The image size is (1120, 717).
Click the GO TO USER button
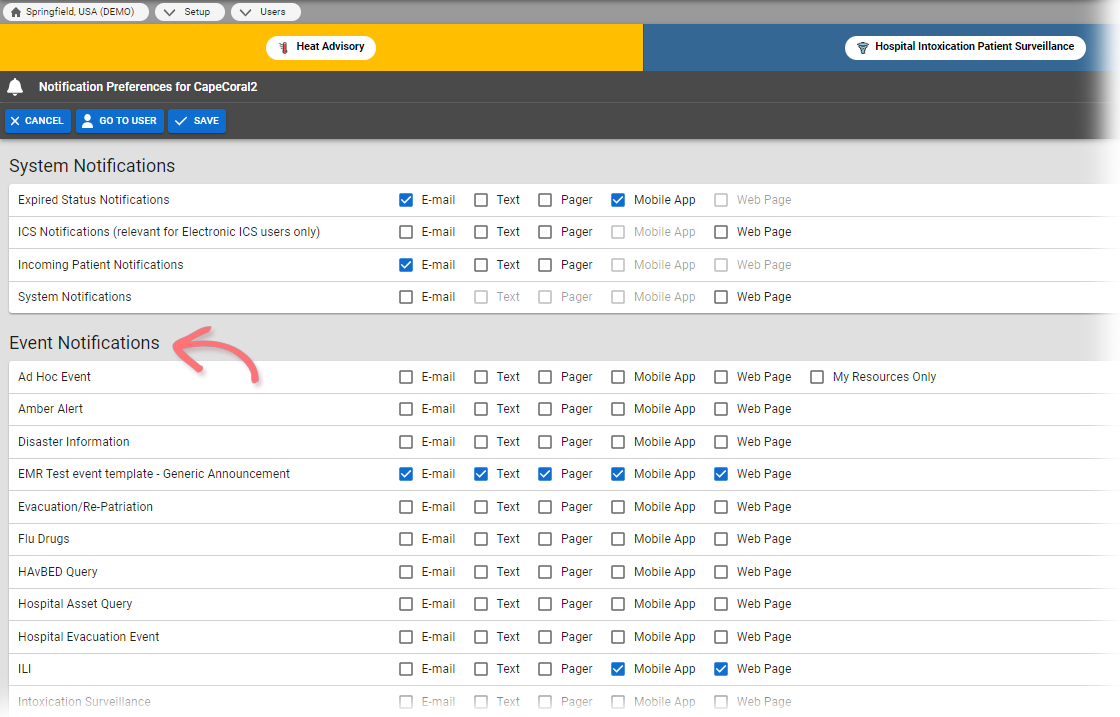[x=119, y=120]
